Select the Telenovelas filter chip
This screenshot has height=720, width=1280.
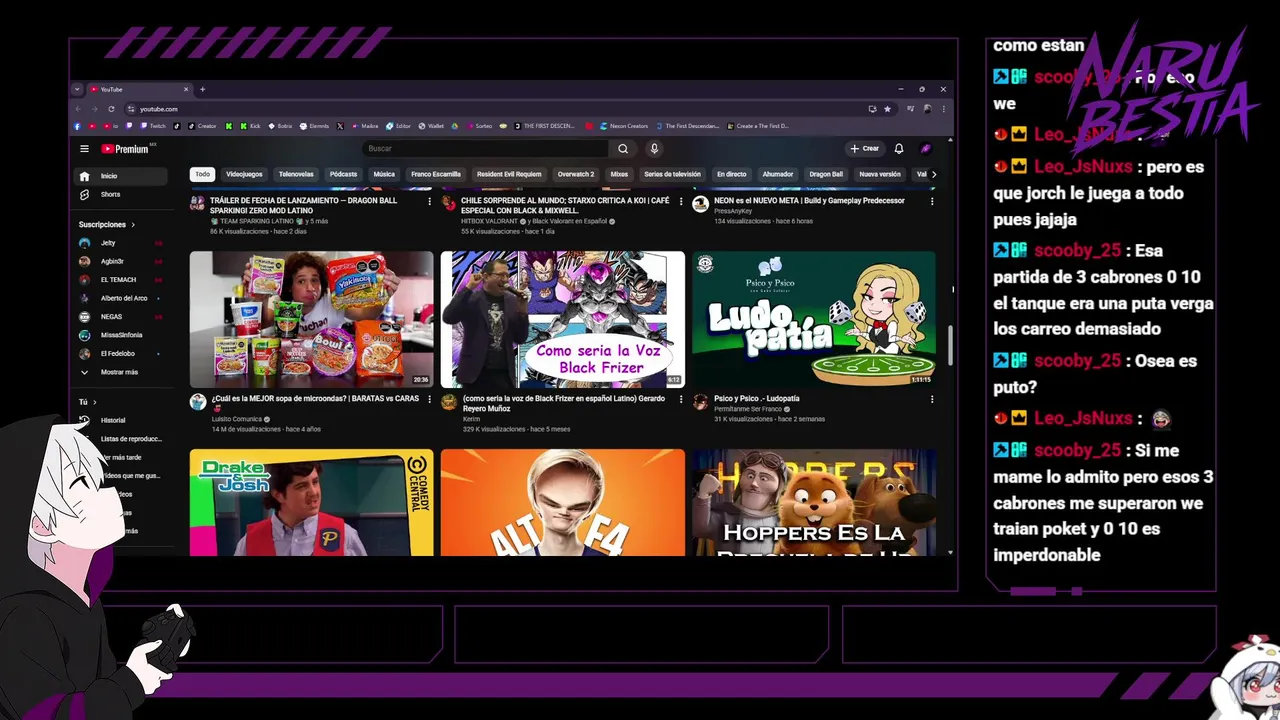point(296,174)
